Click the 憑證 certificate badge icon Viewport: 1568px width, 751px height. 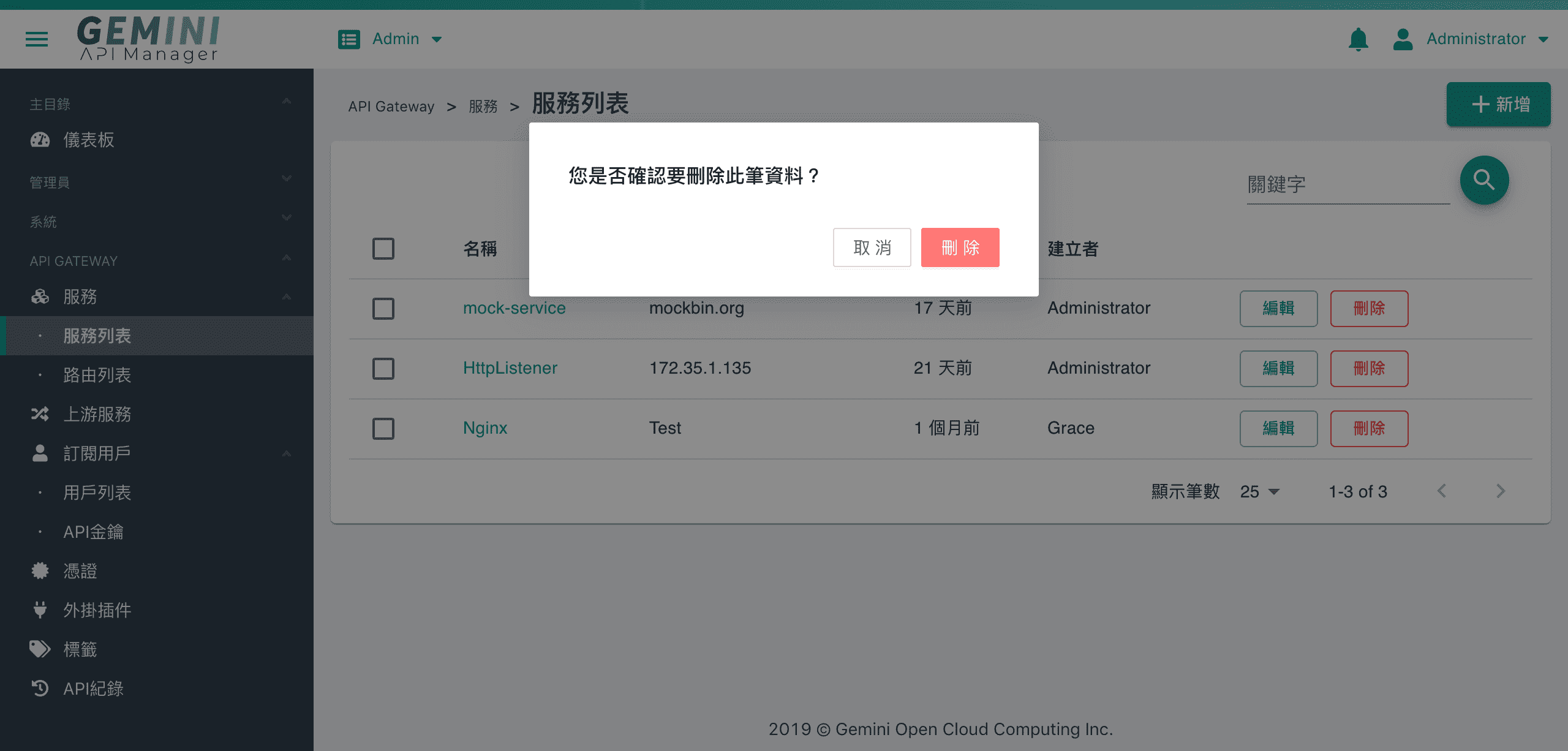(40, 571)
